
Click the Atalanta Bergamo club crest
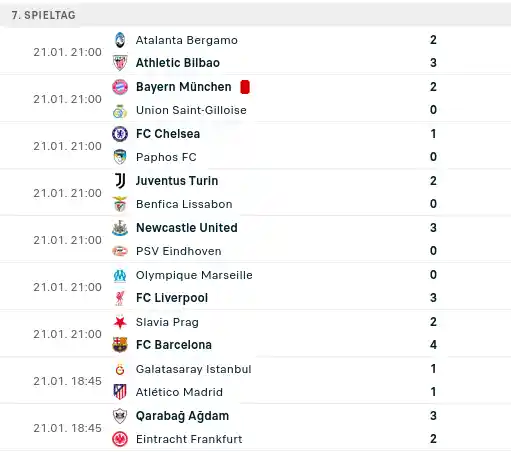(120, 40)
